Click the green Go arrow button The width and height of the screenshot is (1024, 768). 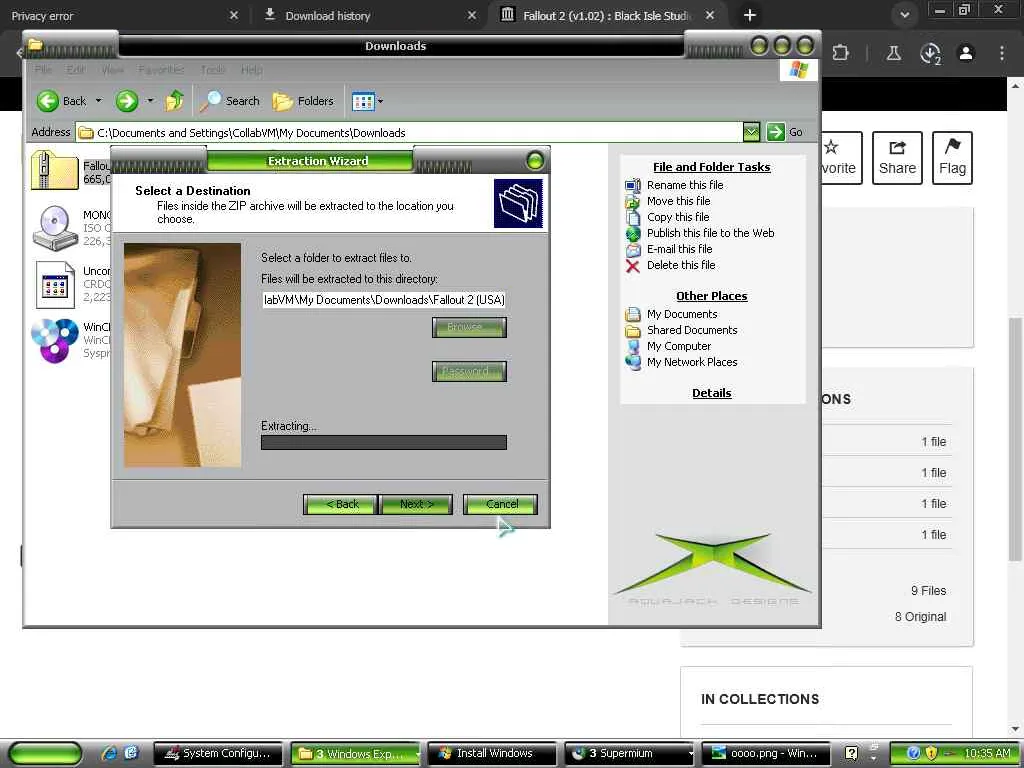pos(775,132)
